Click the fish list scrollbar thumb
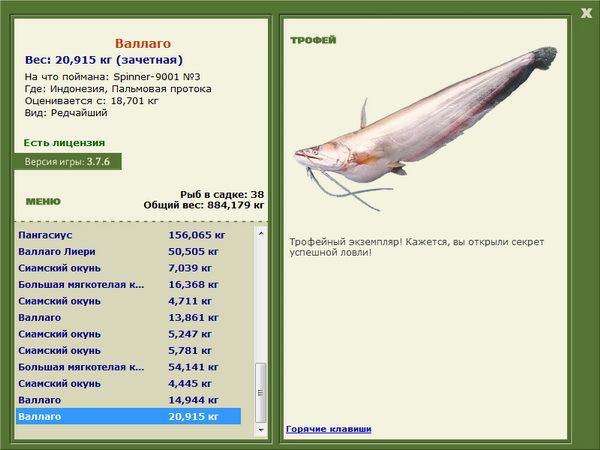 (261, 393)
